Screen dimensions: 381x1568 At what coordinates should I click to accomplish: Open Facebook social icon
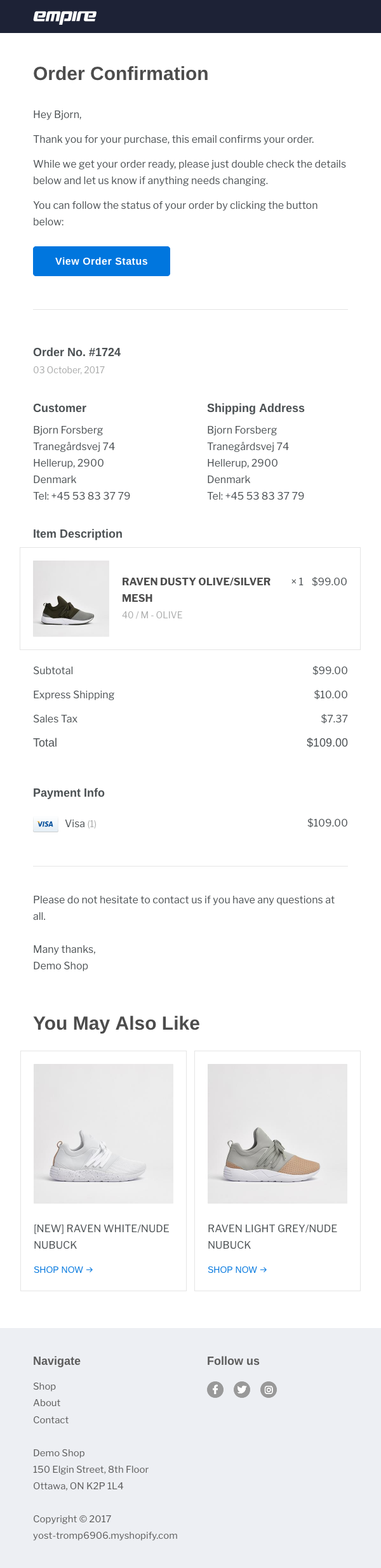point(215,1390)
